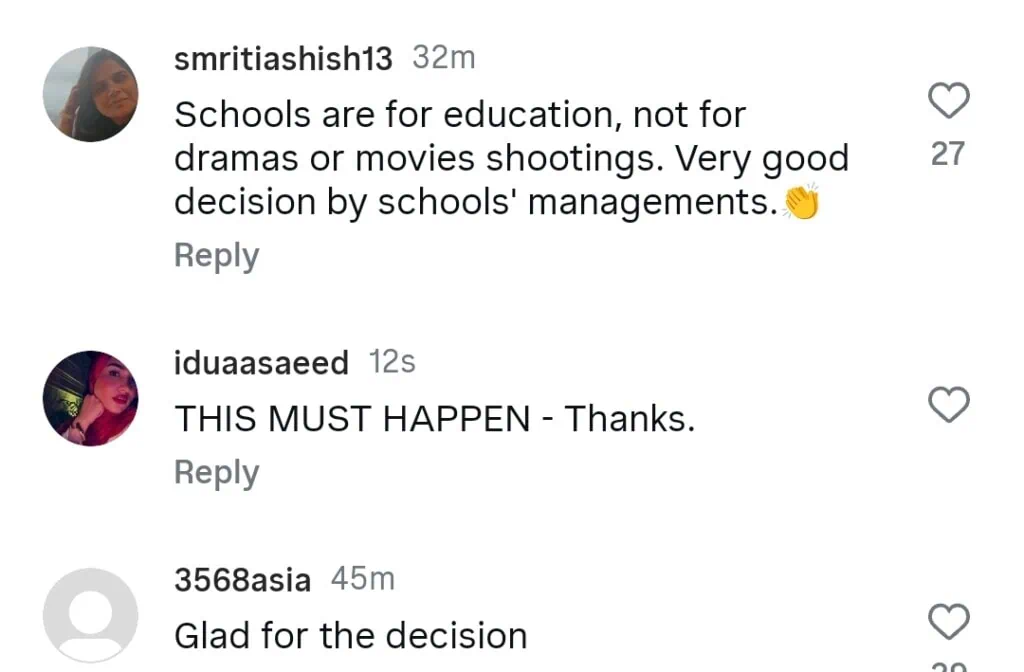The width and height of the screenshot is (1024, 672).
Task: Select the 'THIS MUST HAPPEN - Thanks.' text
Action: [434, 420]
